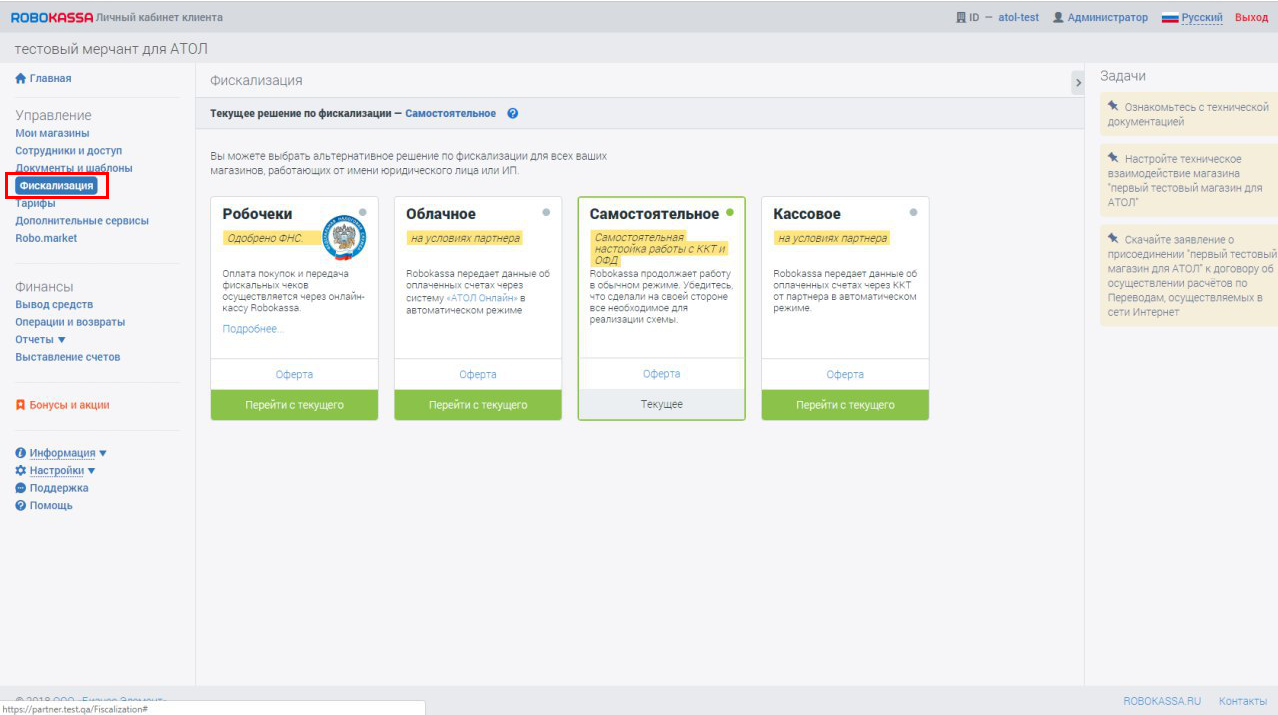Screen dimensions: 1278x715
Task: Click the building ID icon in header
Action: [961, 18]
